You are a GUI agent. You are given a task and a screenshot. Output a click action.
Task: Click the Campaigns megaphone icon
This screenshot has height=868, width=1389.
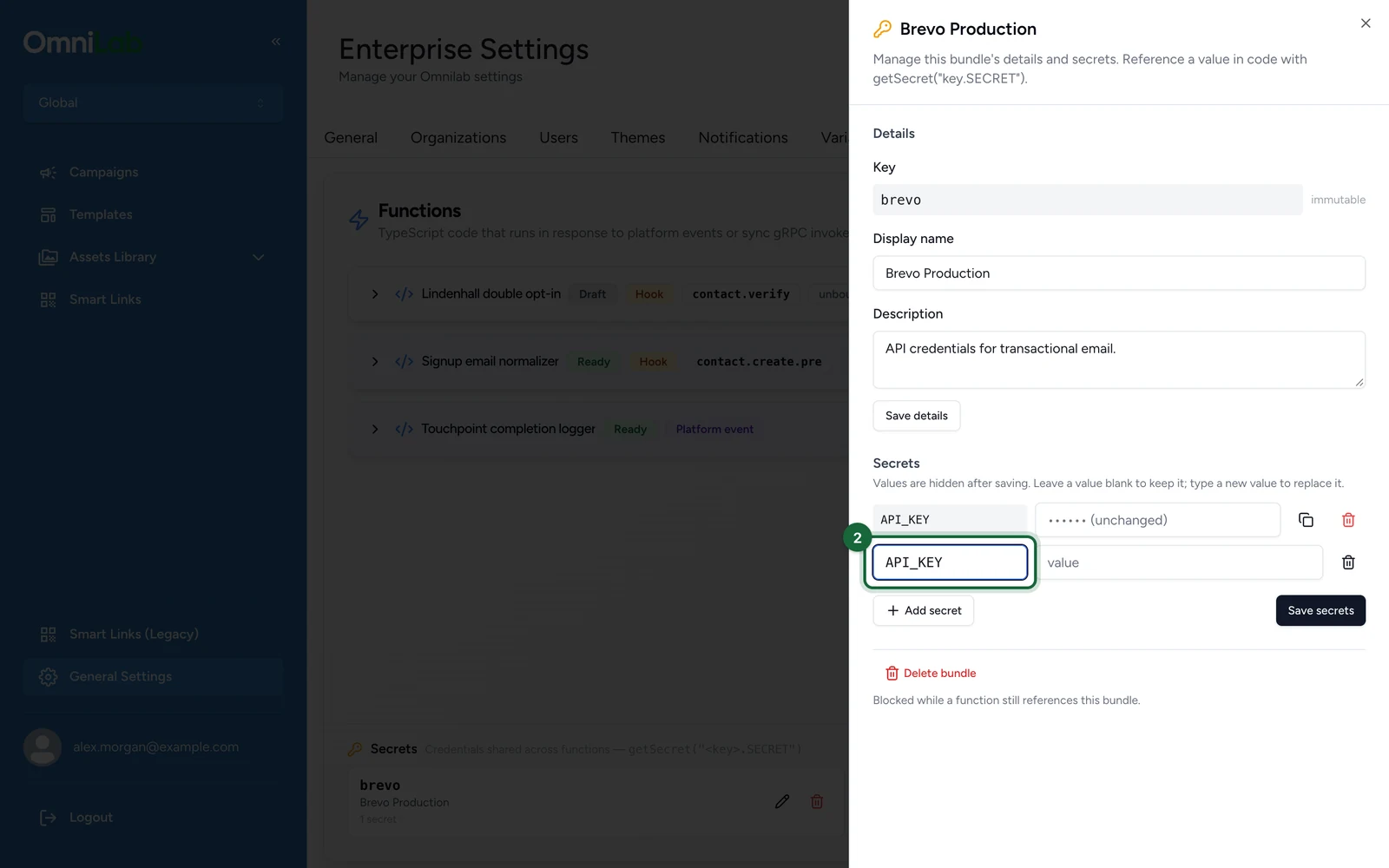pos(48,173)
